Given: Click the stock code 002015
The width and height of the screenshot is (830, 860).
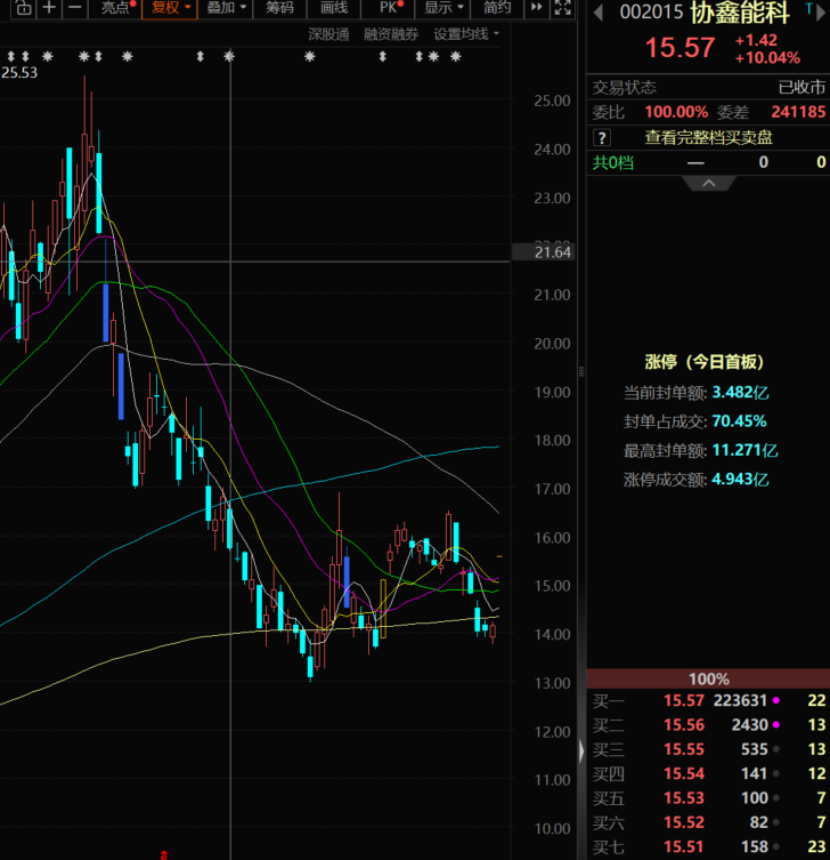Looking at the screenshot, I should (x=651, y=13).
